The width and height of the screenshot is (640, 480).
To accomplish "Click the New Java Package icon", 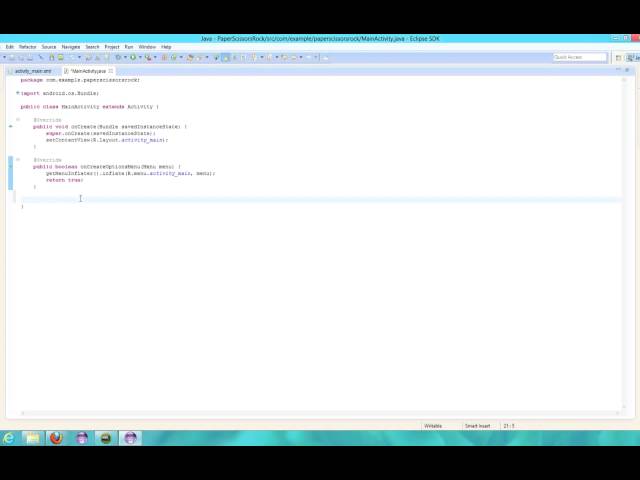I will [x=164, y=58].
